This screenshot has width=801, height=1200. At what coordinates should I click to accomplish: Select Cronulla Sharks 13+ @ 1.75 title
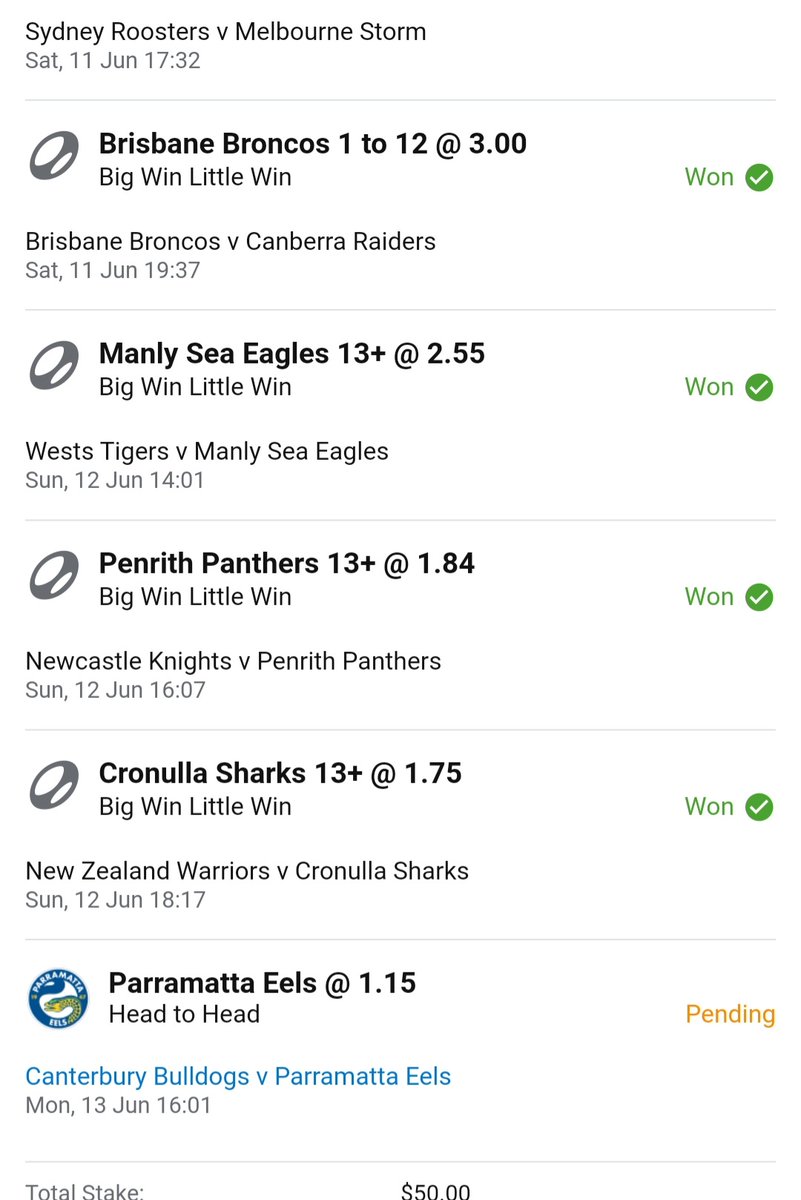(x=281, y=774)
